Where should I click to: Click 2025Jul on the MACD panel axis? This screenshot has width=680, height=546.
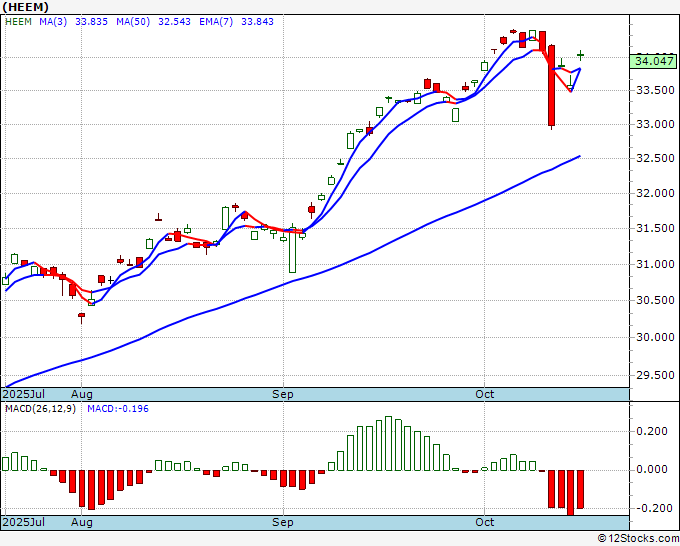tap(24, 522)
